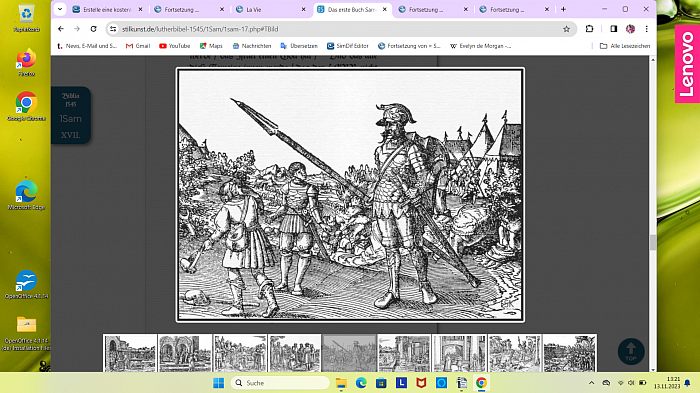
Task: Open a new browser tab
Action: pyautogui.click(x=563, y=9)
